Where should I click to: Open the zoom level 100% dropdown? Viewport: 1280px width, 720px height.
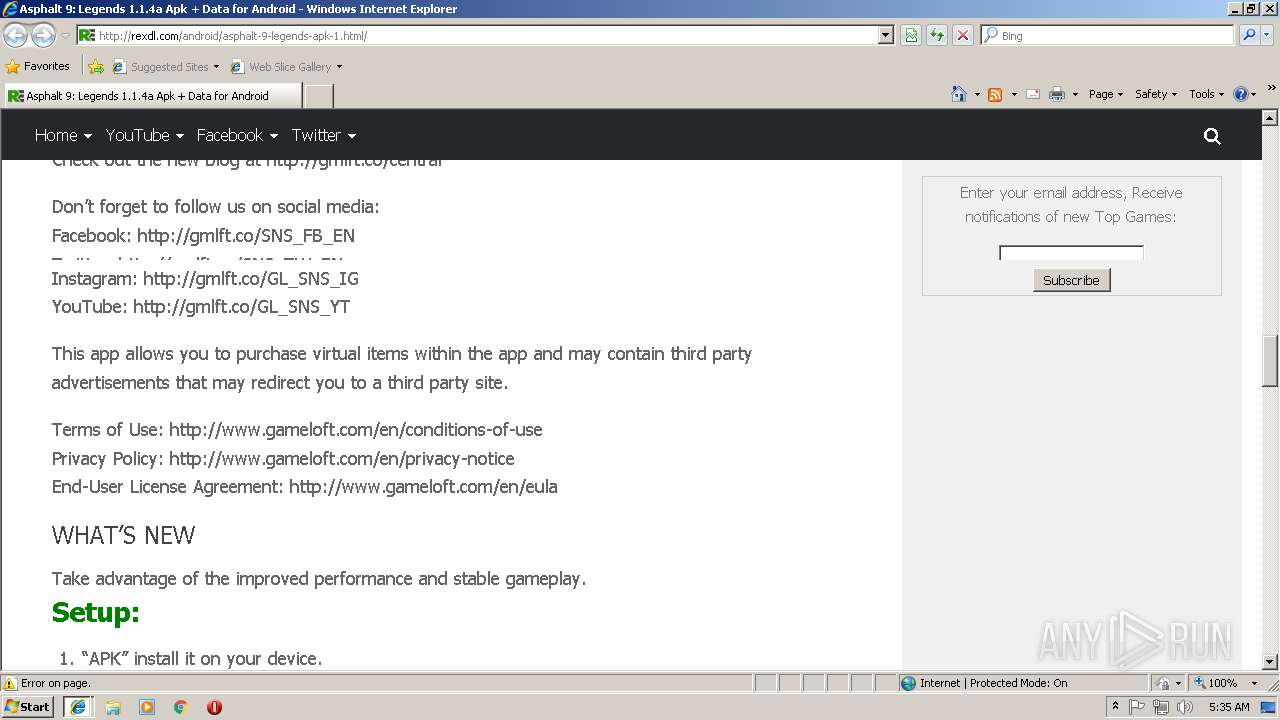(x=1254, y=683)
